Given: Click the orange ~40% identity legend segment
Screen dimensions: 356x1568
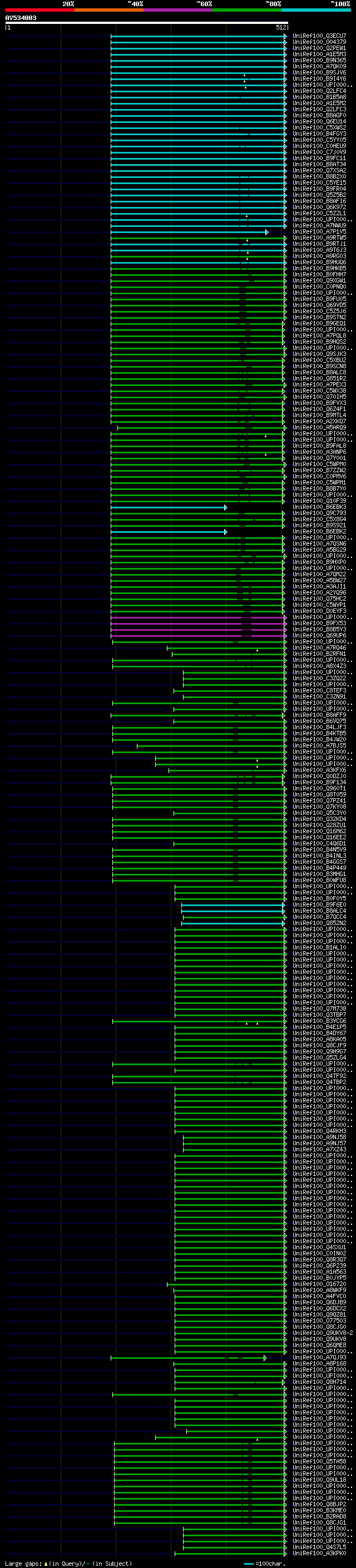Looking at the screenshot, I should [109, 10].
